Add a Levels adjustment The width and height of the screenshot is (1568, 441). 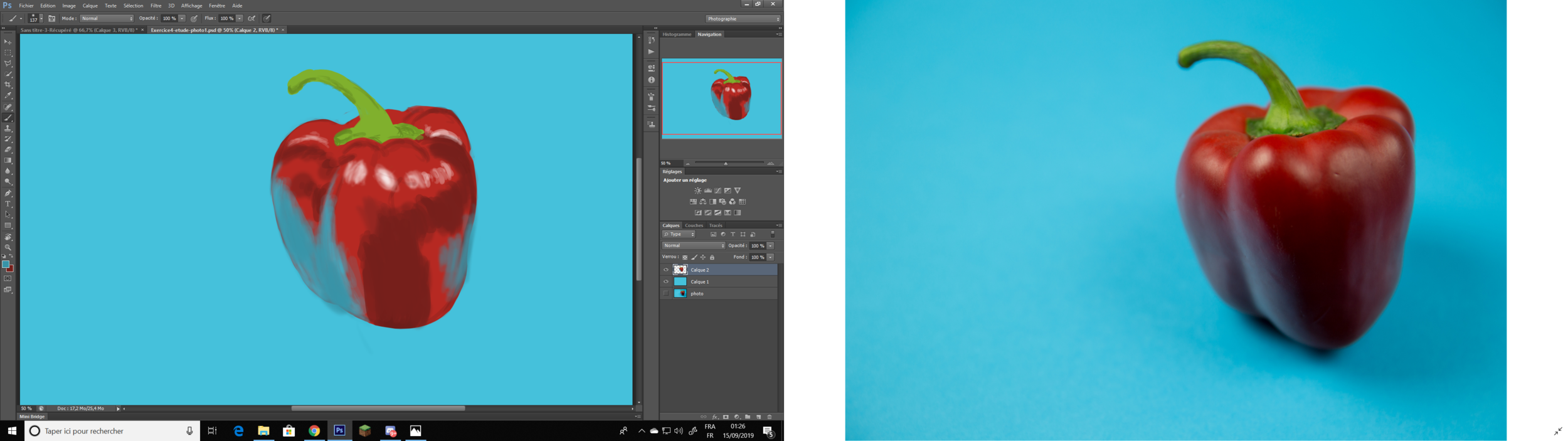(x=707, y=191)
